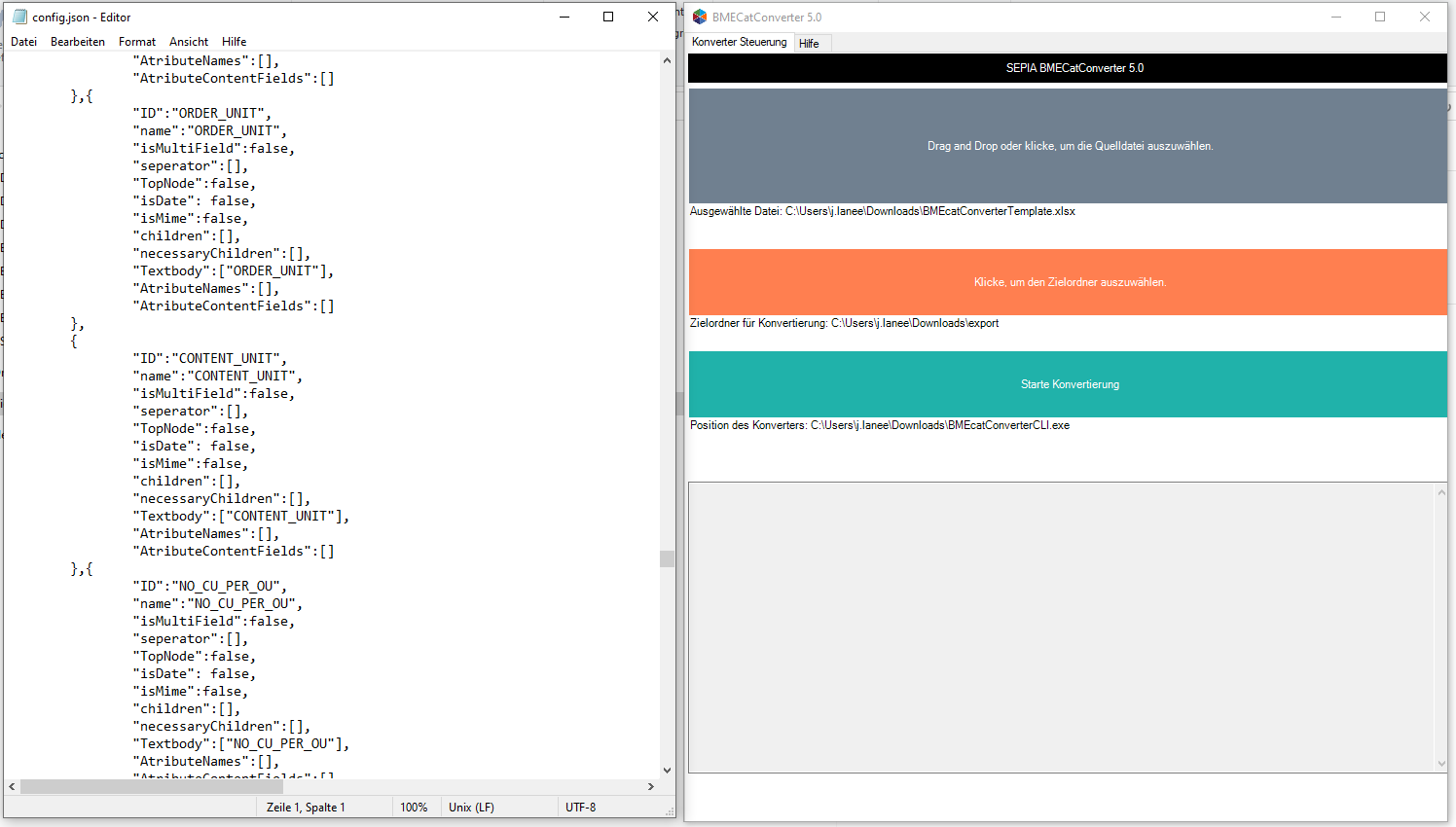This screenshot has height=827, width=1456.
Task: Click the editor horizontal scrollbar left arrow
Action: pos(12,786)
